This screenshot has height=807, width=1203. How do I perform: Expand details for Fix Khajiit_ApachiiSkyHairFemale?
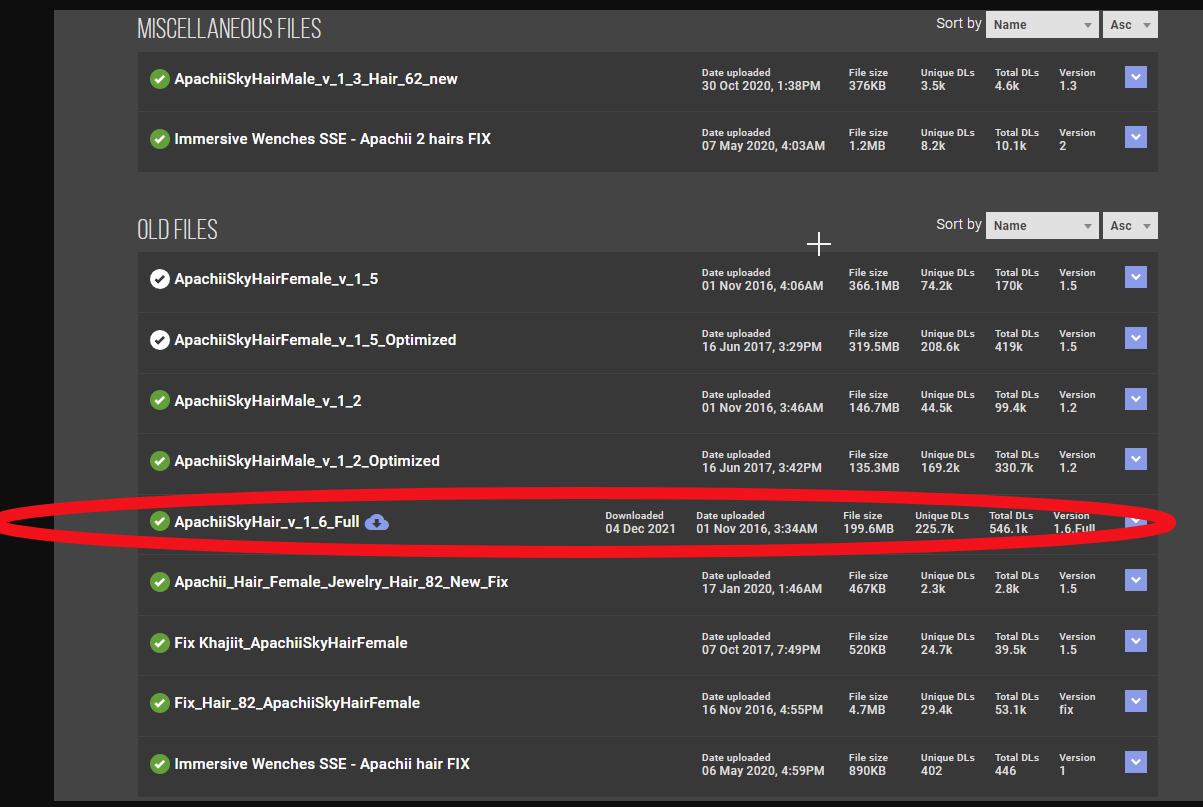click(1135, 642)
